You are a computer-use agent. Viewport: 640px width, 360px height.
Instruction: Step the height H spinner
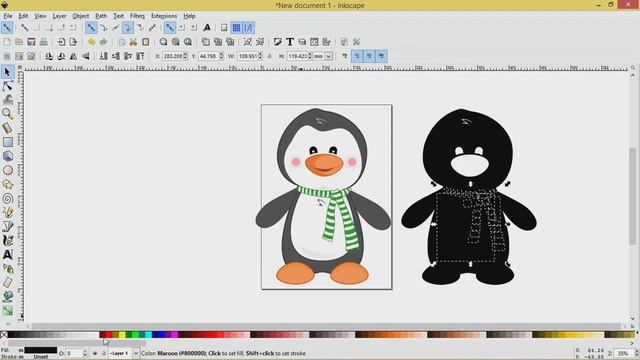[x=310, y=56]
